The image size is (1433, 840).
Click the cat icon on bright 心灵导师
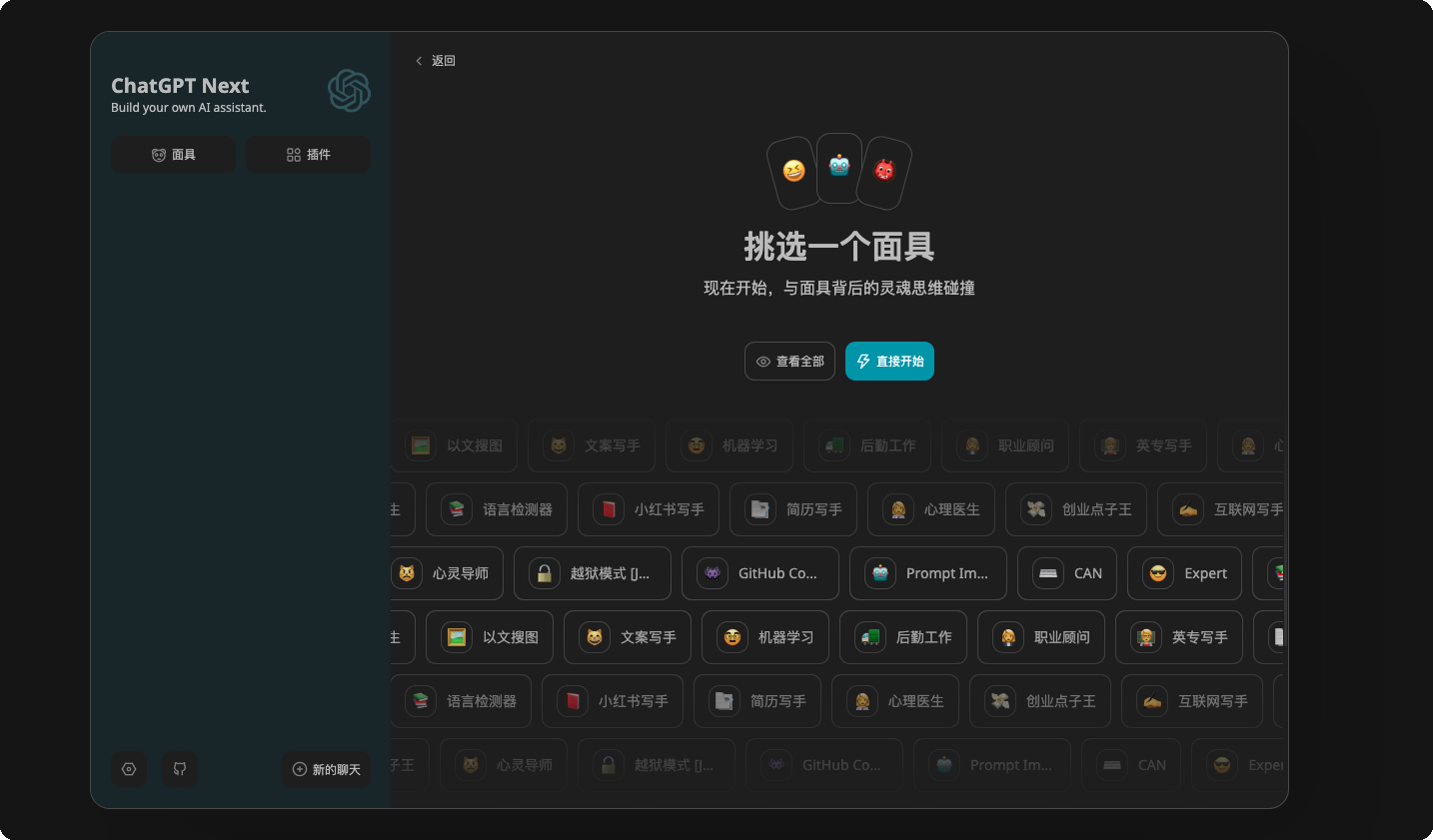407,573
